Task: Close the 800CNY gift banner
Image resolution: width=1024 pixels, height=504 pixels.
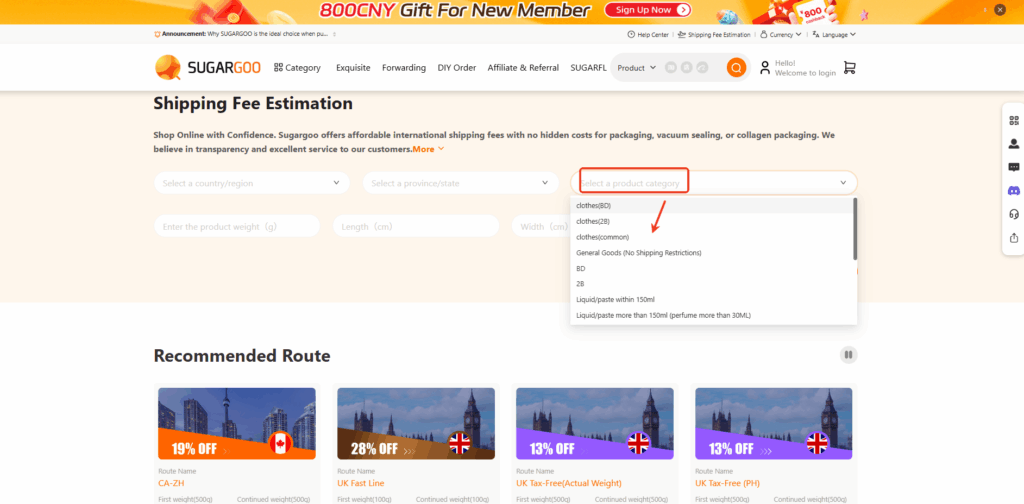Action: [x=1000, y=10]
